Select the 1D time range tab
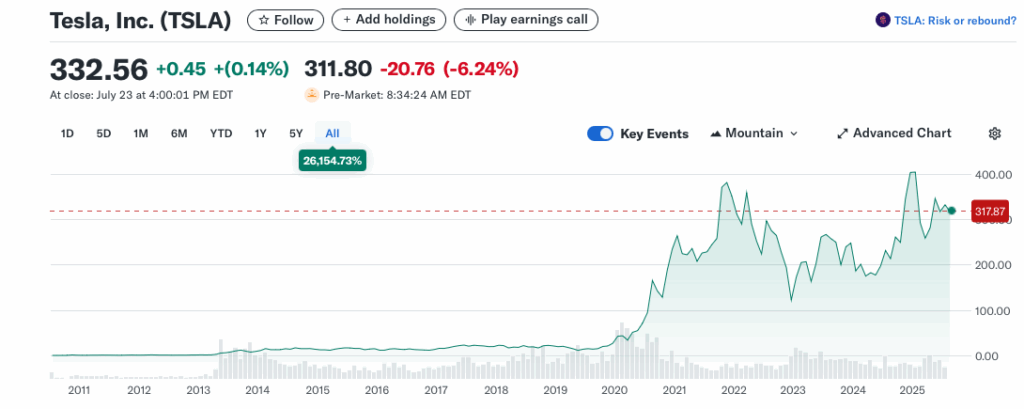This screenshot has height=409, width=1024. pyautogui.click(x=68, y=133)
